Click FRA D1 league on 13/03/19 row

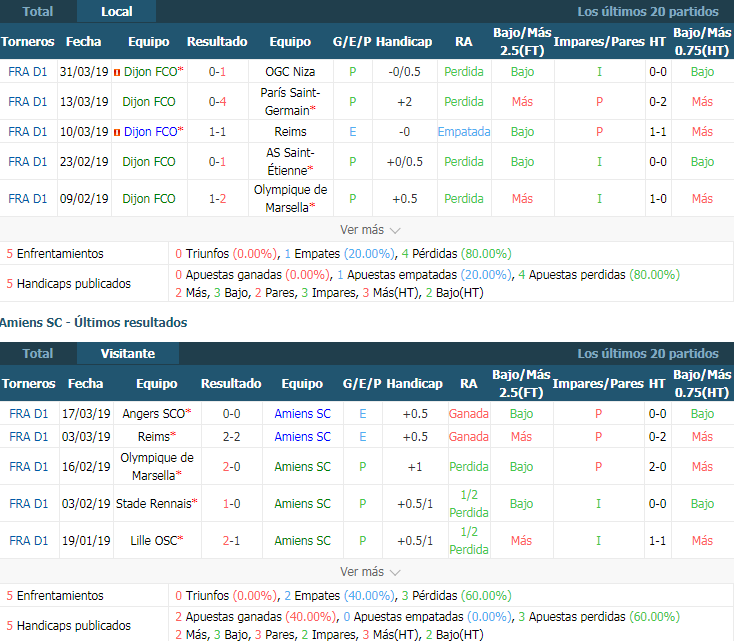pyautogui.click(x=28, y=102)
